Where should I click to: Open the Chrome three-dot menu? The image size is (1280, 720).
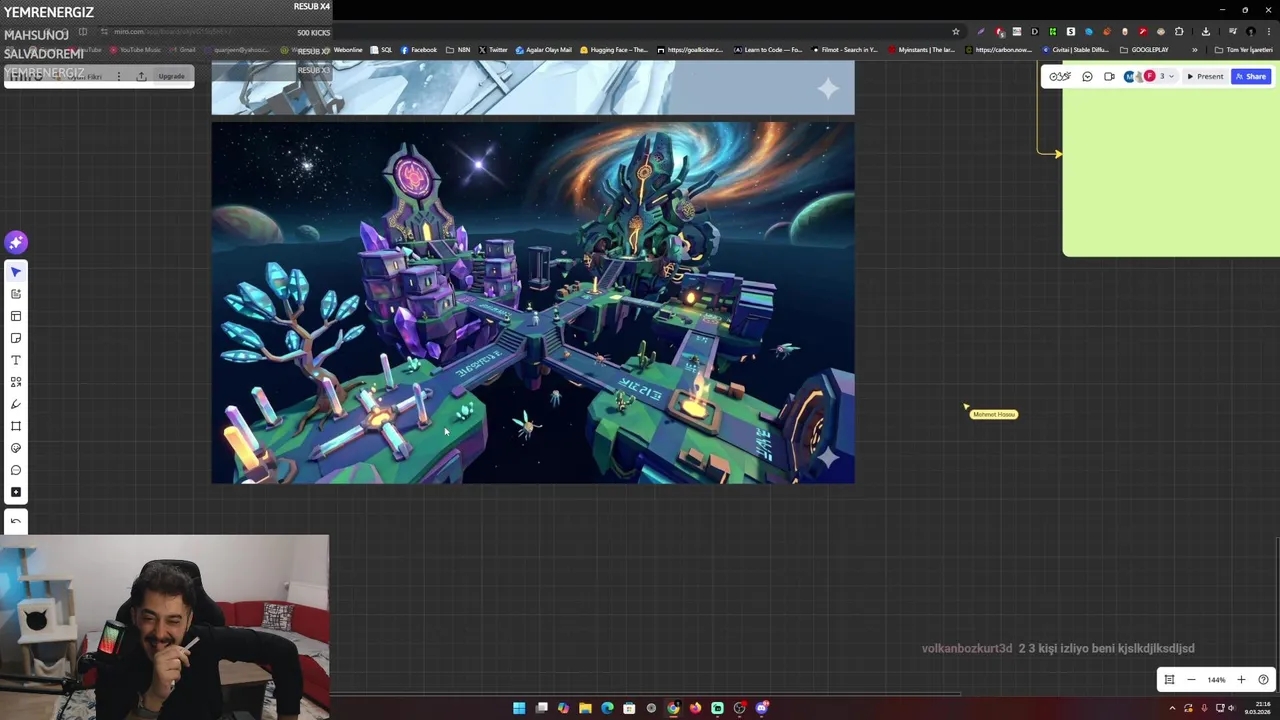click(1268, 32)
